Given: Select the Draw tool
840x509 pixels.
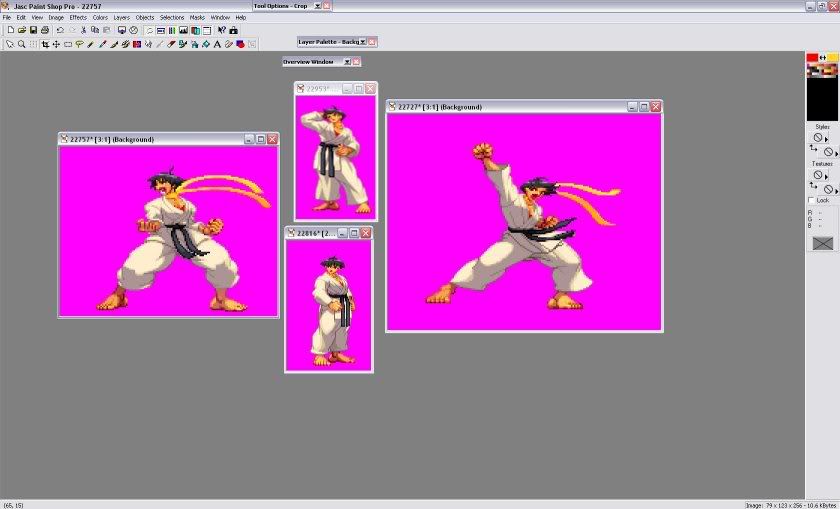Looking at the screenshot, I should [228, 44].
